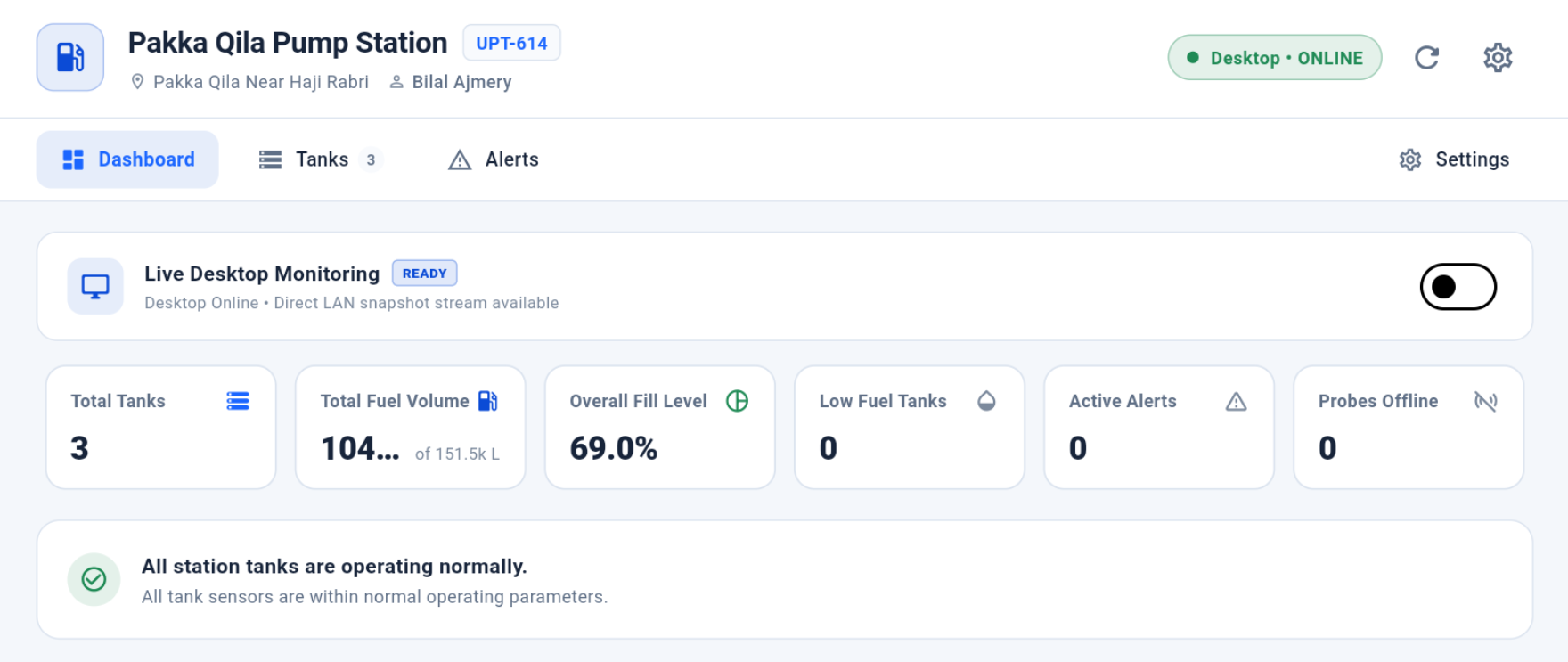Screen dimensions: 1568x662
Task: Click the READY status badge
Action: coord(425,274)
